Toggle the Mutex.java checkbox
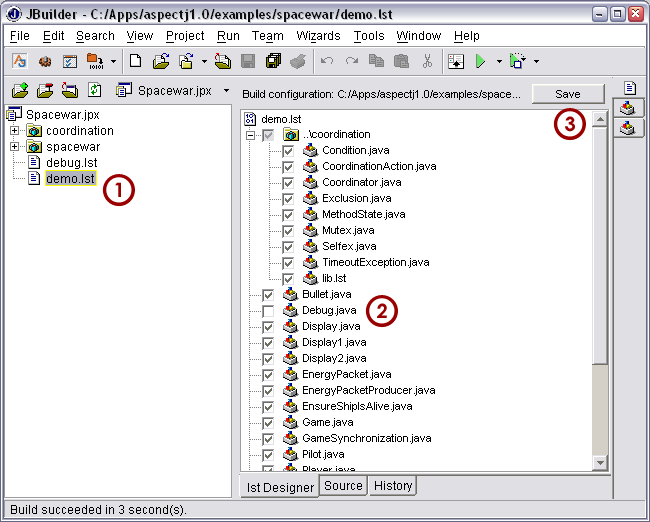 (x=288, y=231)
